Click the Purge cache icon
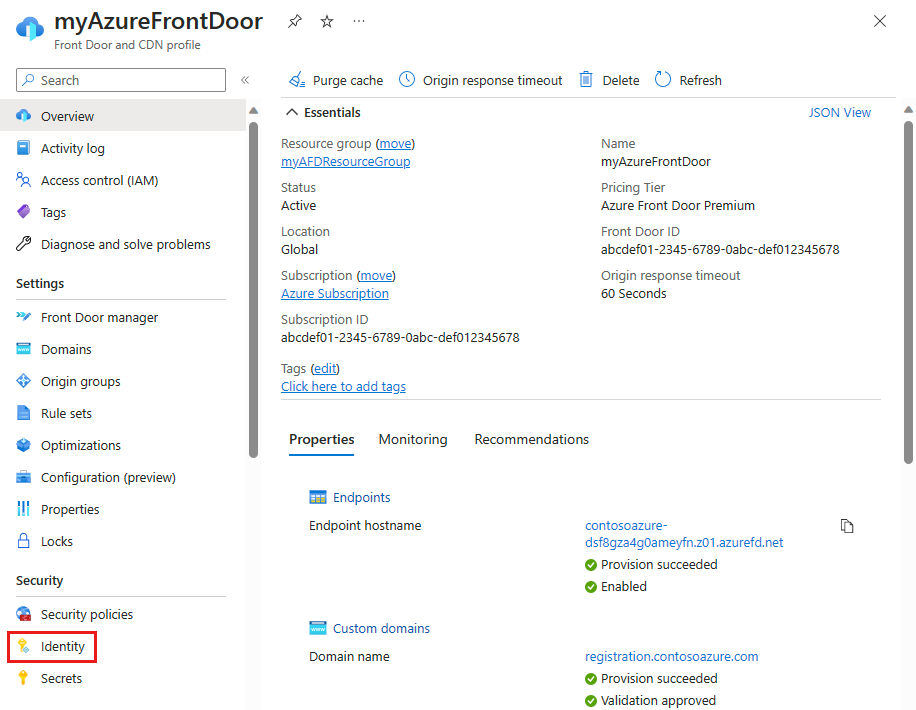 tap(297, 80)
